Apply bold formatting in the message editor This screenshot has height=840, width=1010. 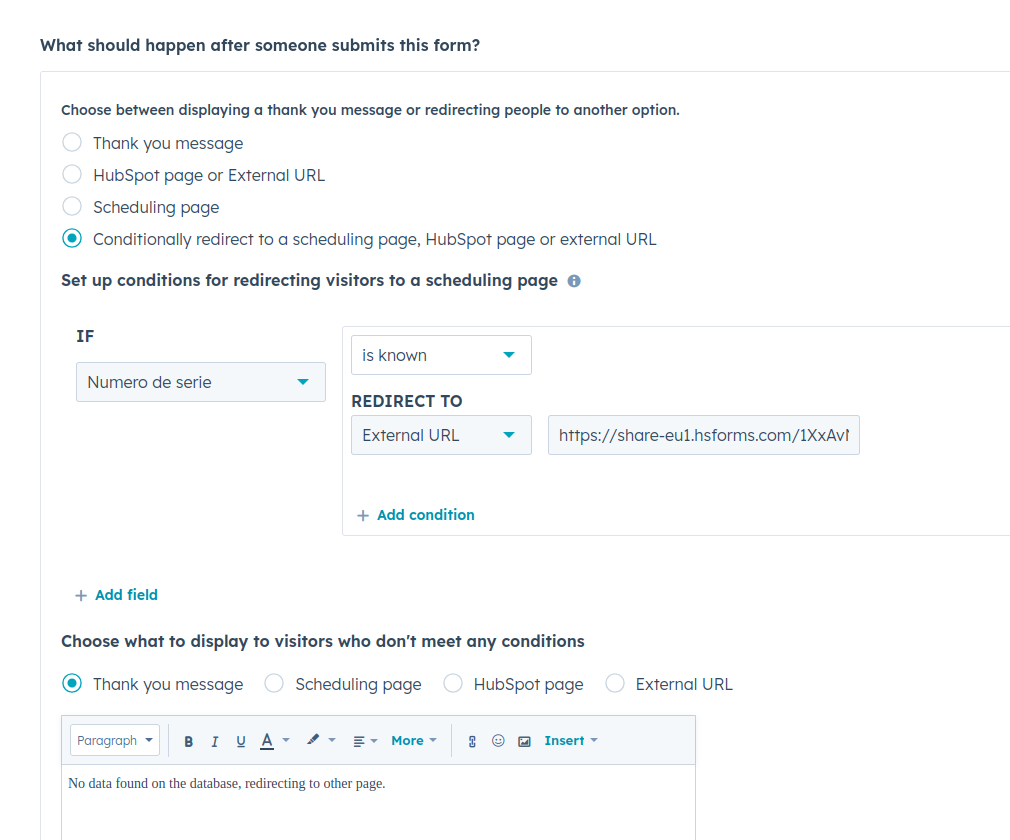click(x=189, y=740)
